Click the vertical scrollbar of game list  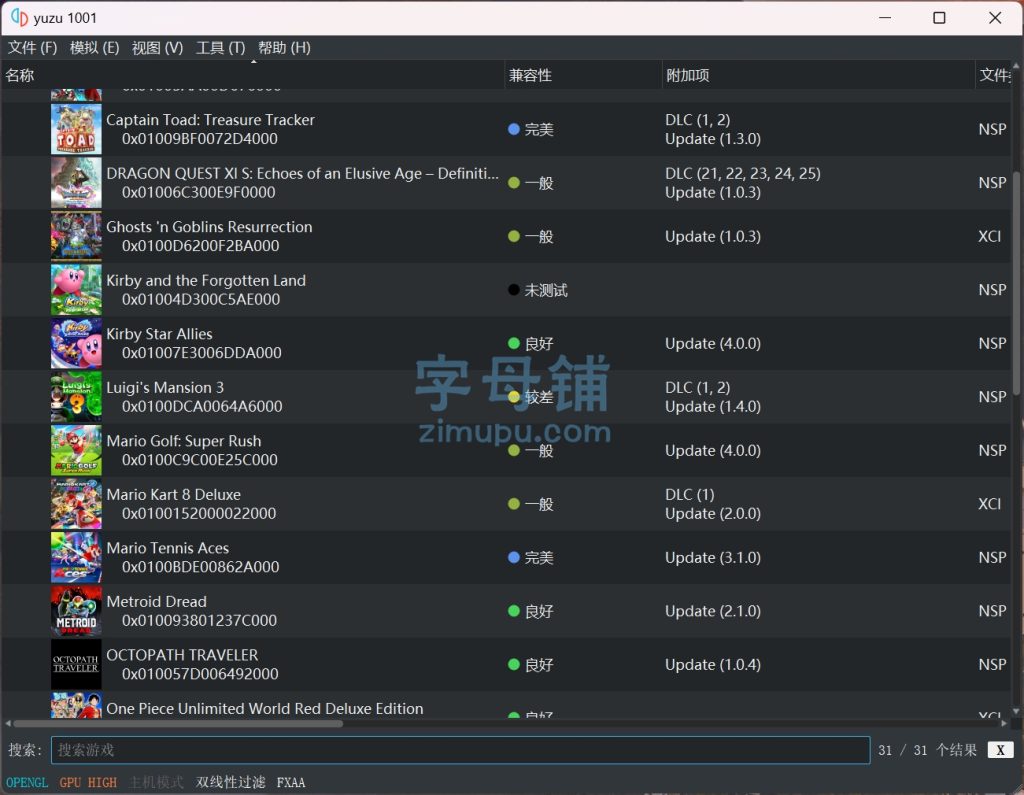click(x=1016, y=283)
